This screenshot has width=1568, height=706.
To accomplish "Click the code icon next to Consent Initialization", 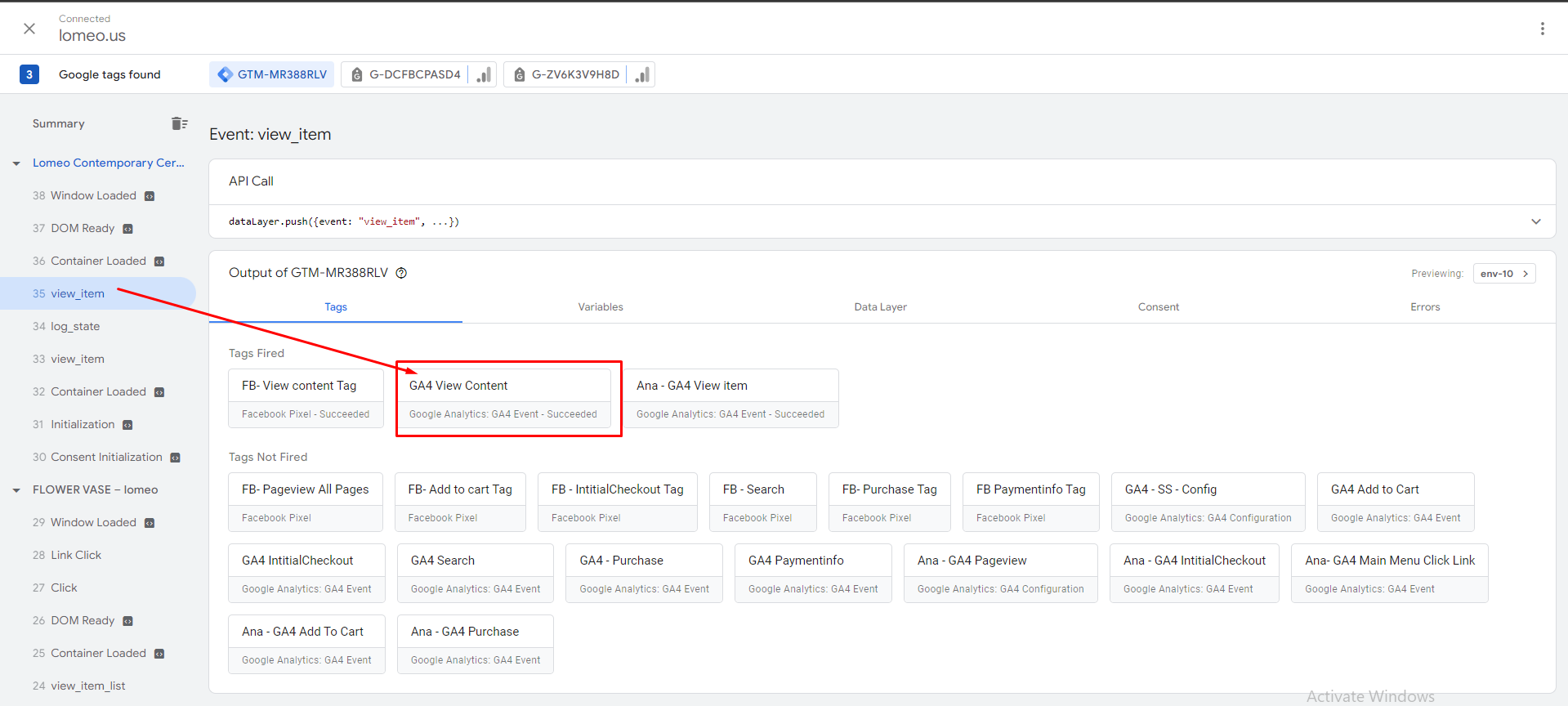I will pyautogui.click(x=175, y=458).
